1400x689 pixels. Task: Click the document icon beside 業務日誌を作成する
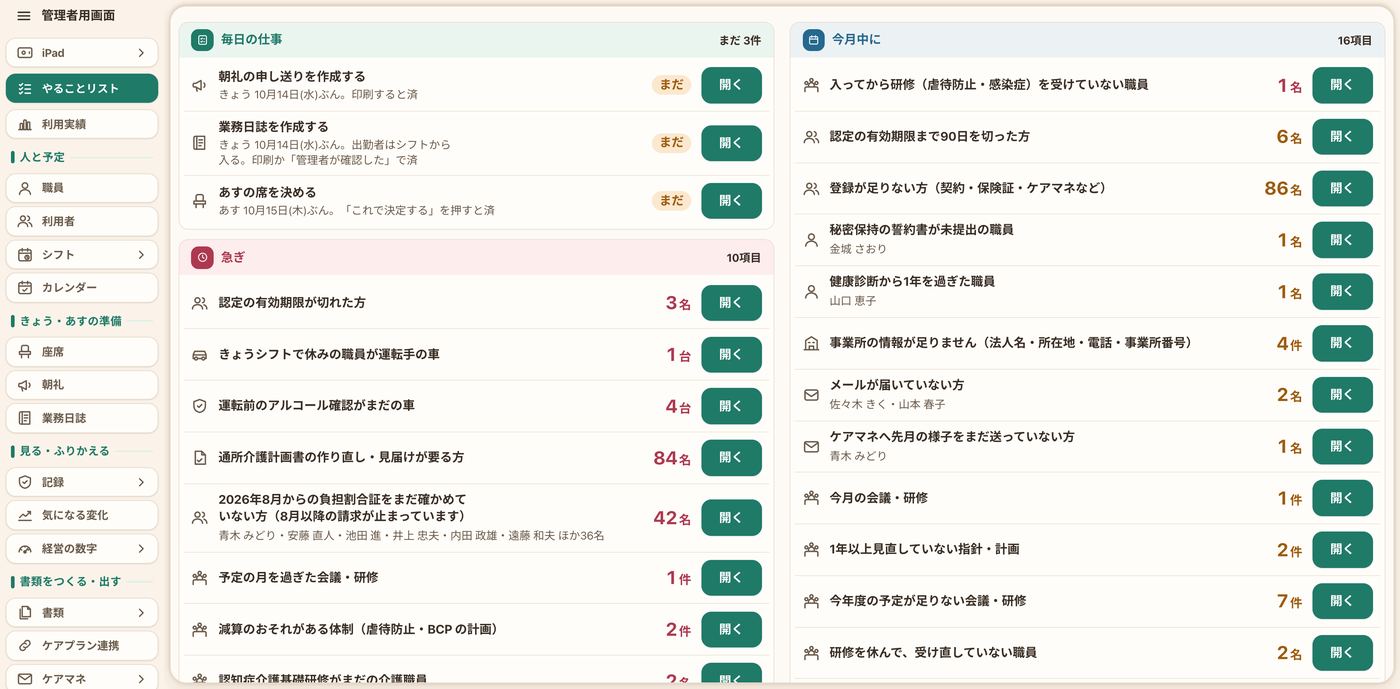tap(199, 143)
